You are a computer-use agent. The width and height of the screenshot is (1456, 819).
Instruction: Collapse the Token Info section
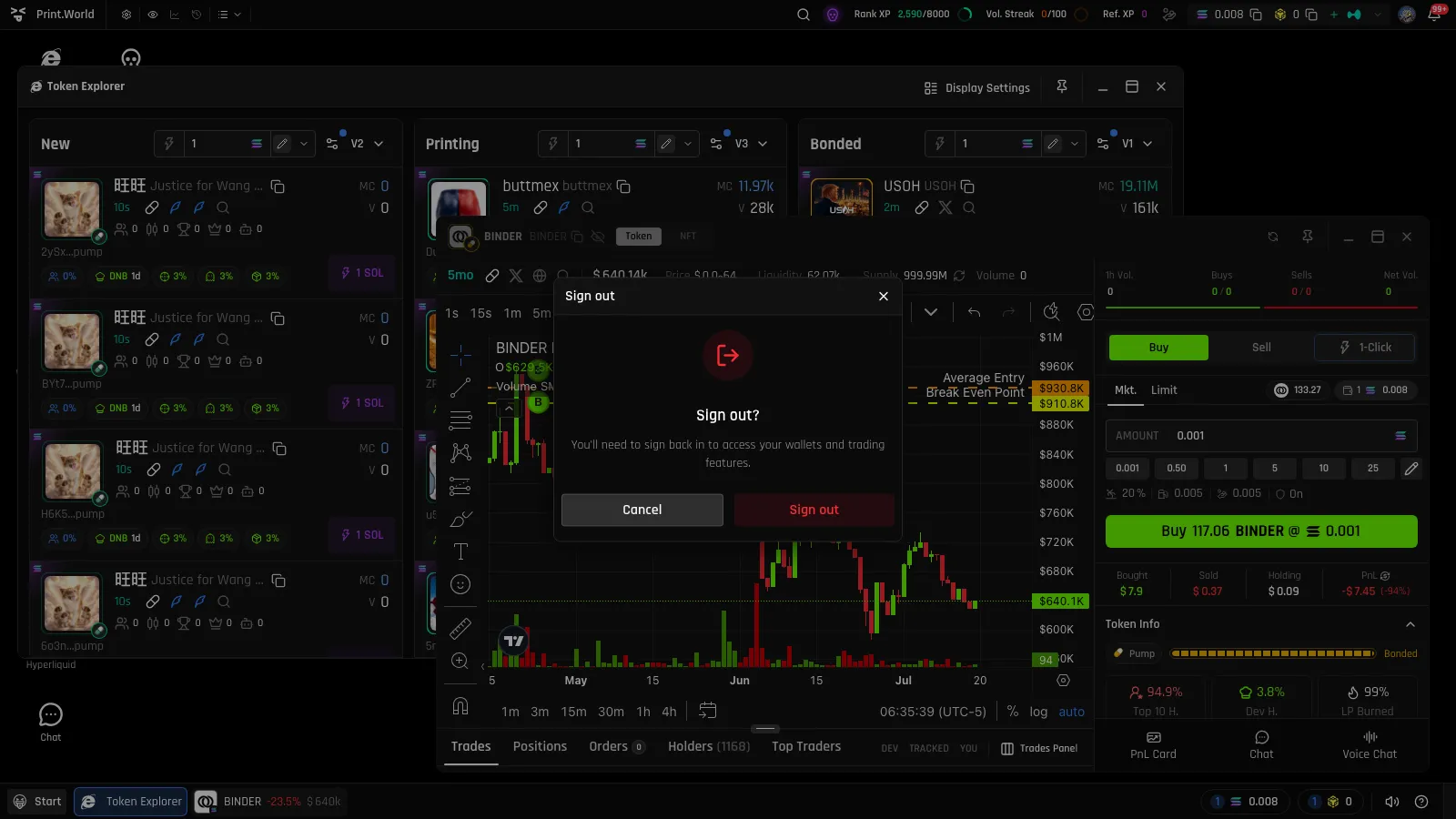click(1410, 624)
